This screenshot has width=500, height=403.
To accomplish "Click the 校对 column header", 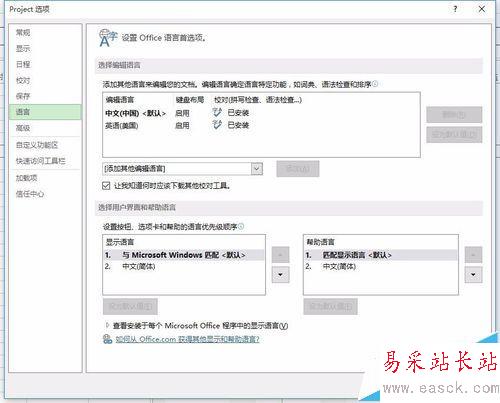I will click(x=258, y=100).
